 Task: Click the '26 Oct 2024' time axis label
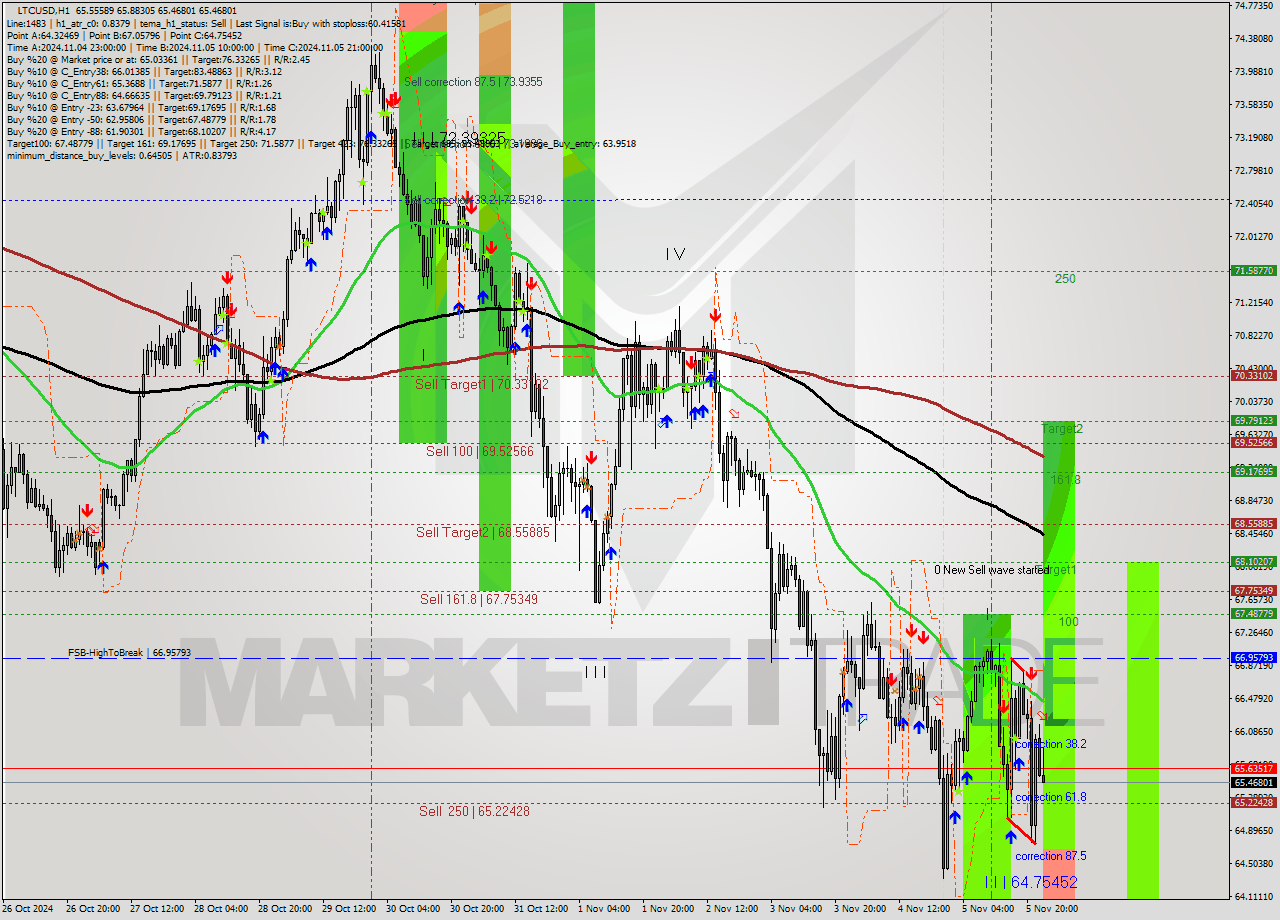(x=30, y=909)
